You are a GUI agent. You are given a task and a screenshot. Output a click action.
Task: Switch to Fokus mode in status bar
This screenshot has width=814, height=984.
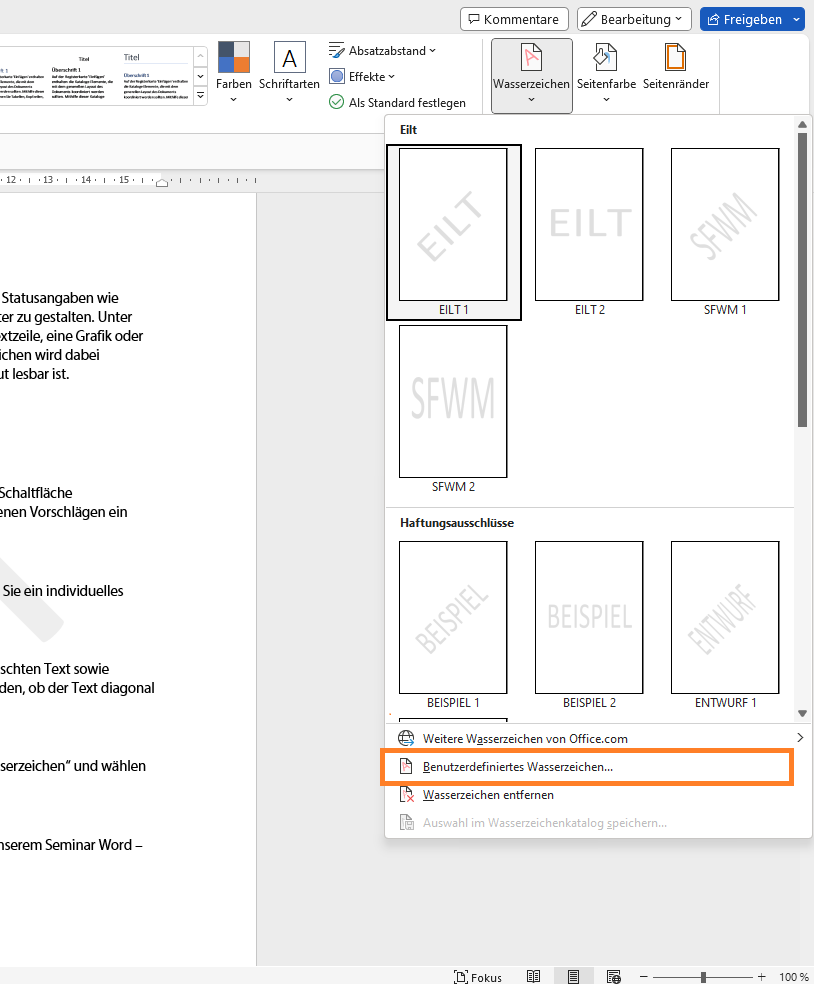click(477, 976)
